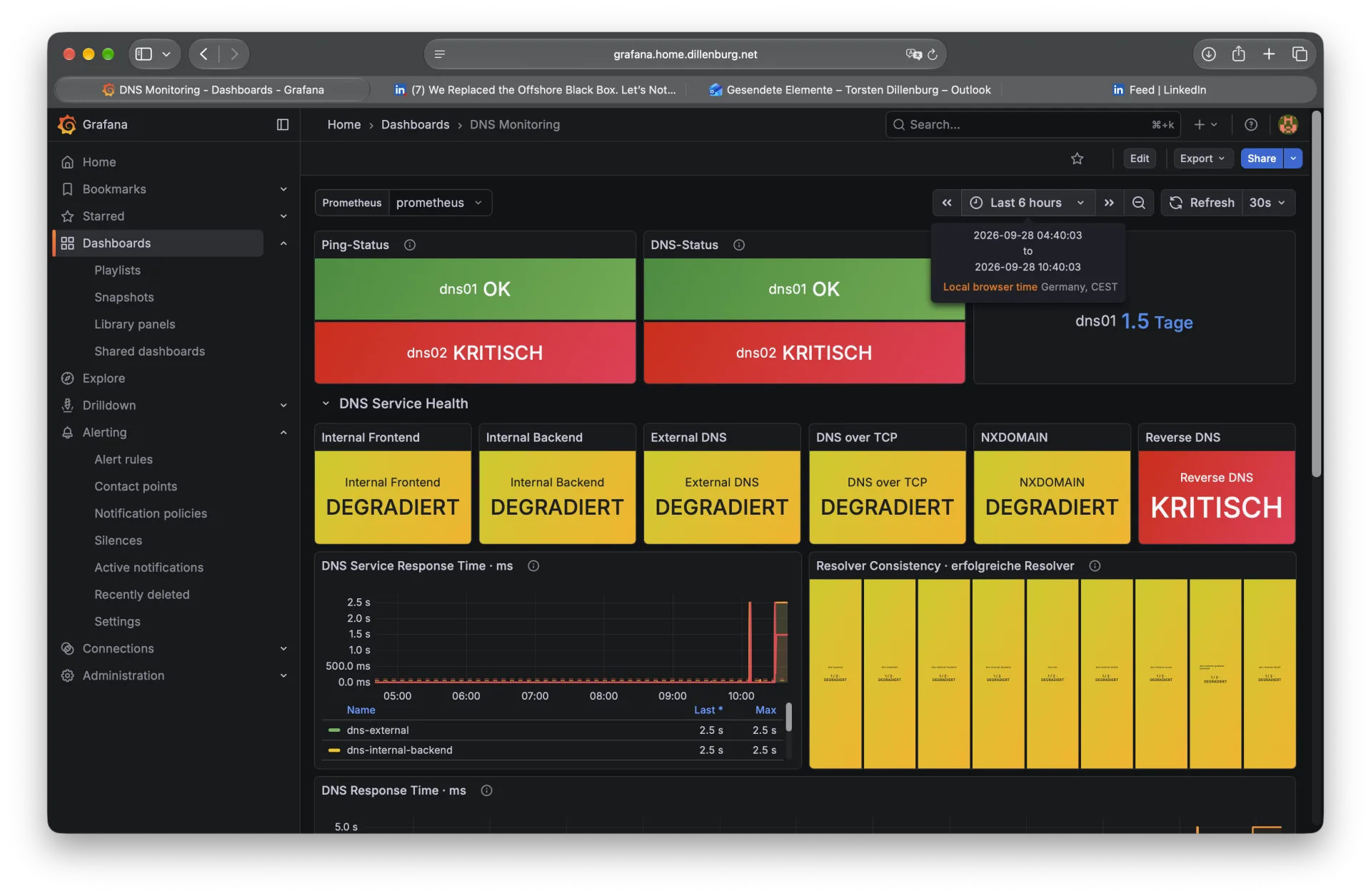1371x896 pixels.
Task: Expand the Bookmarks section
Action: coord(283,189)
